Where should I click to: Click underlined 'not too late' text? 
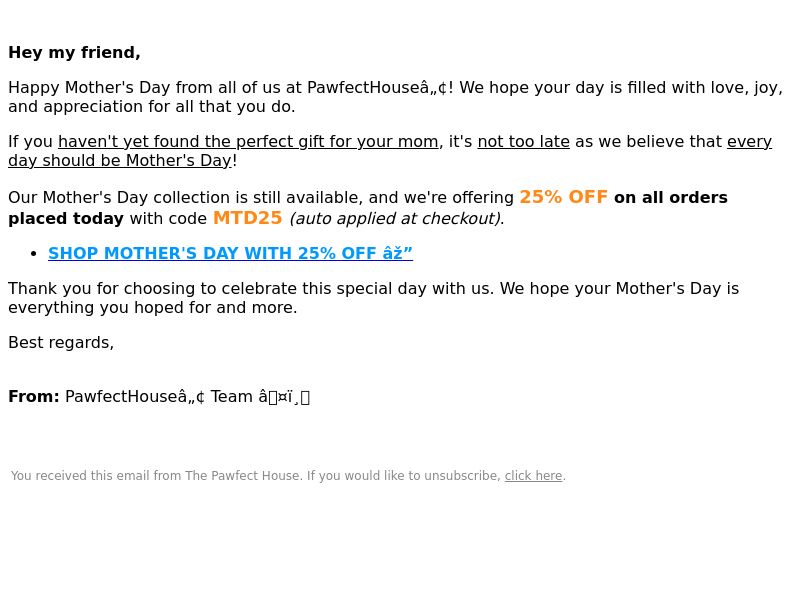(523, 141)
